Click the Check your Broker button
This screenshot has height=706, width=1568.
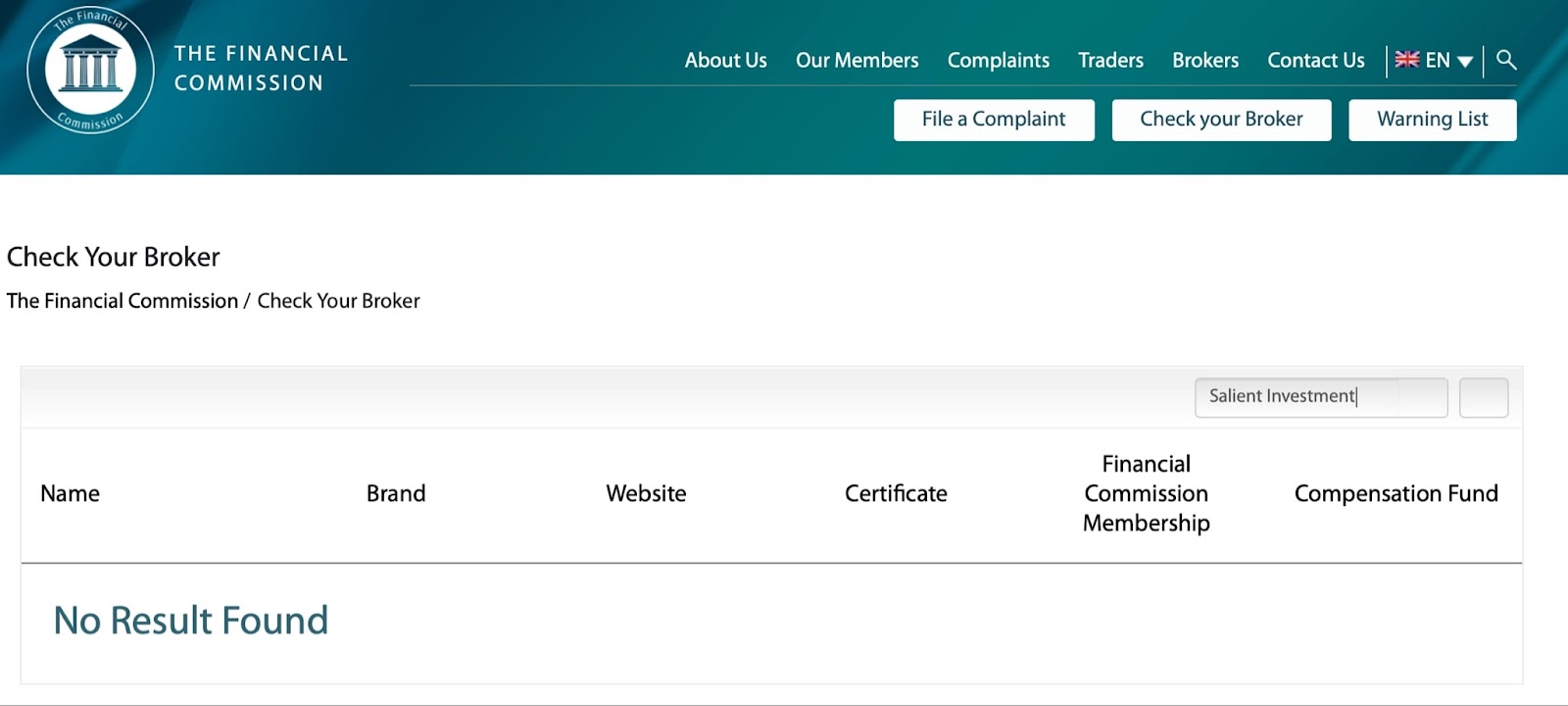(x=1221, y=120)
